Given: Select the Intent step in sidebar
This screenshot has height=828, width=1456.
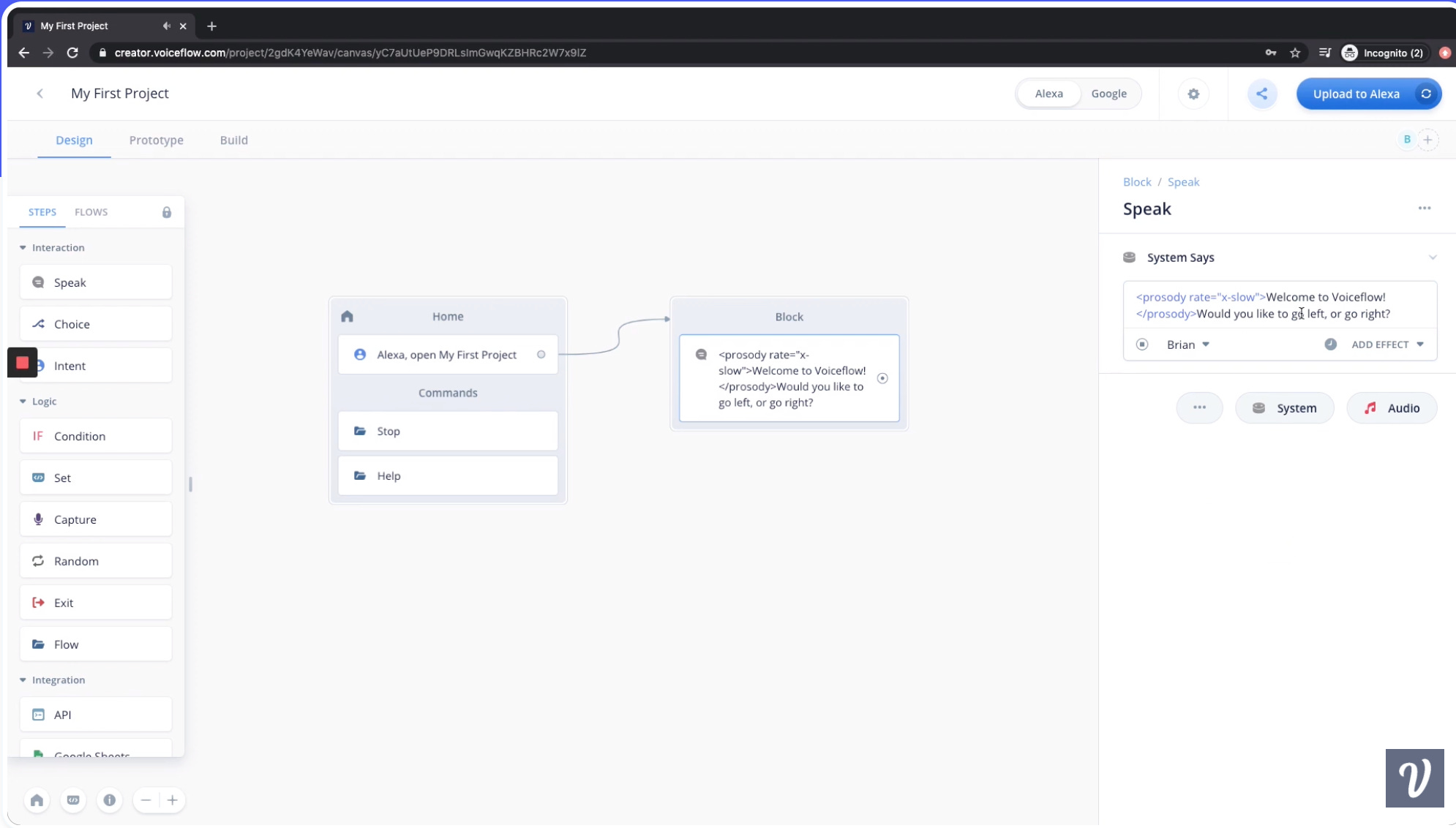Looking at the screenshot, I should (96, 366).
